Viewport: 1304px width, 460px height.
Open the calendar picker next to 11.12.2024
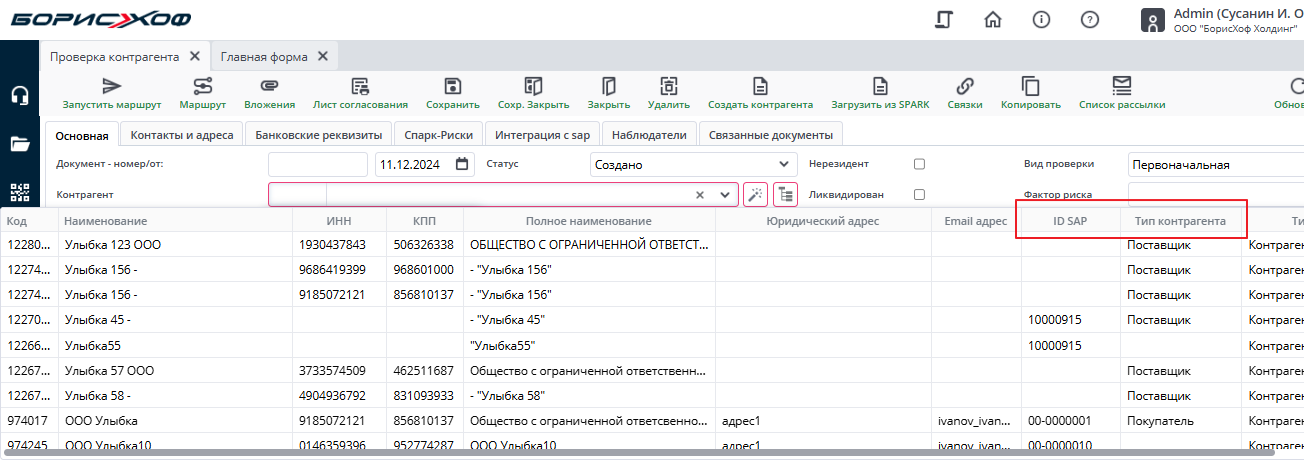[x=462, y=165]
